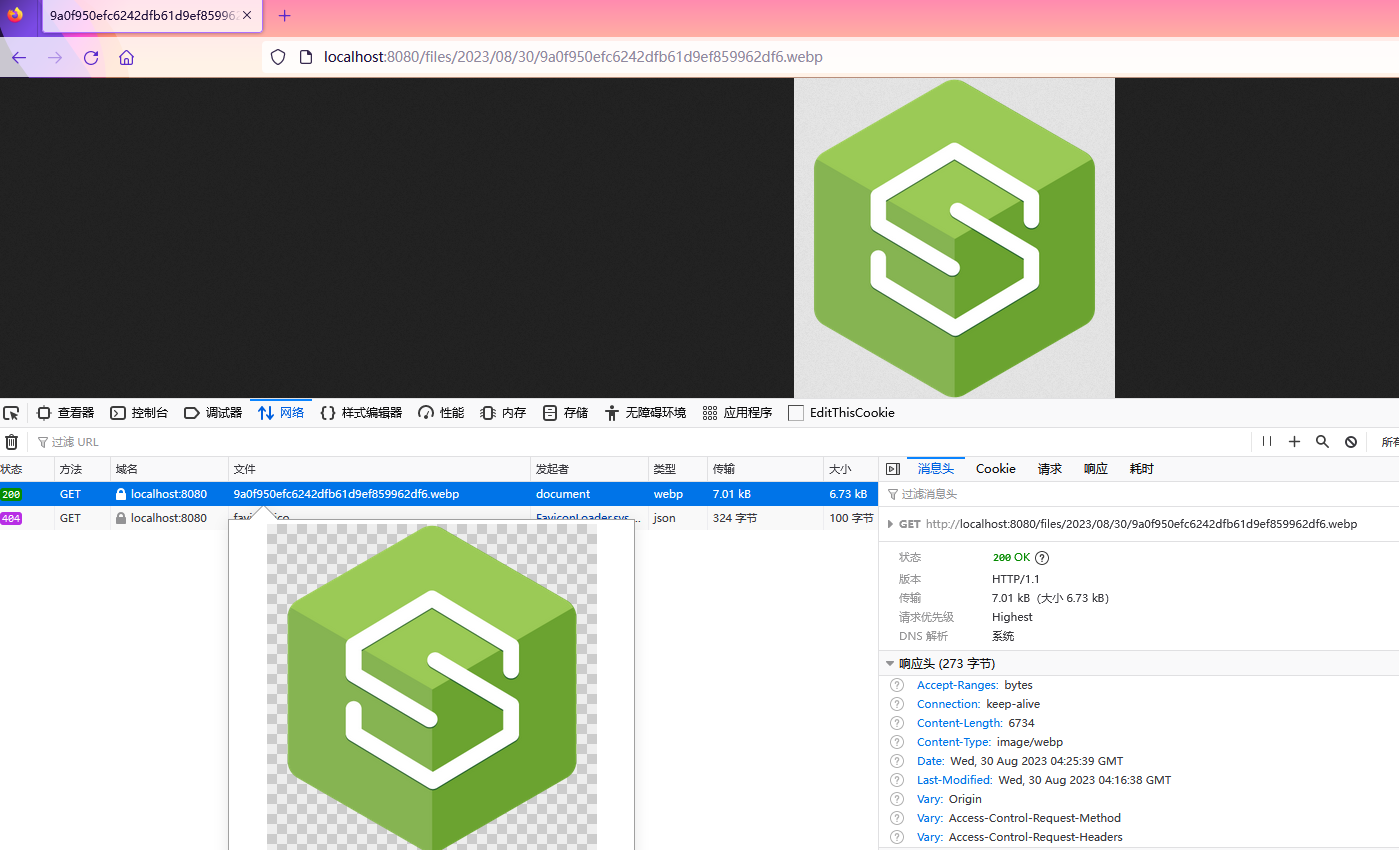Open request blocking with the circle-slash icon
This screenshot has height=850, width=1399.
click(1350, 442)
